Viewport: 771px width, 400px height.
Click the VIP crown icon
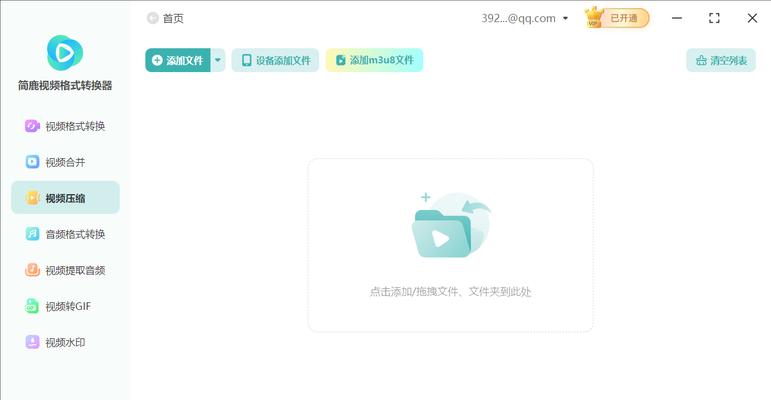coord(594,18)
